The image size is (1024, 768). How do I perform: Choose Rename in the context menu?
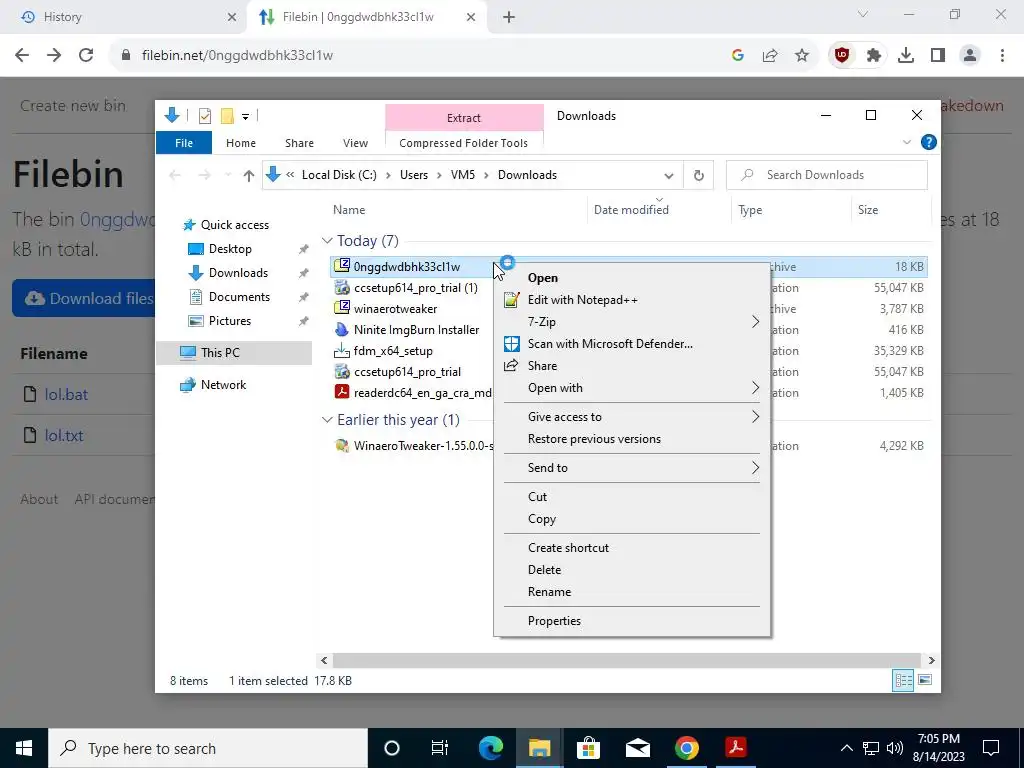pos(632,592)
